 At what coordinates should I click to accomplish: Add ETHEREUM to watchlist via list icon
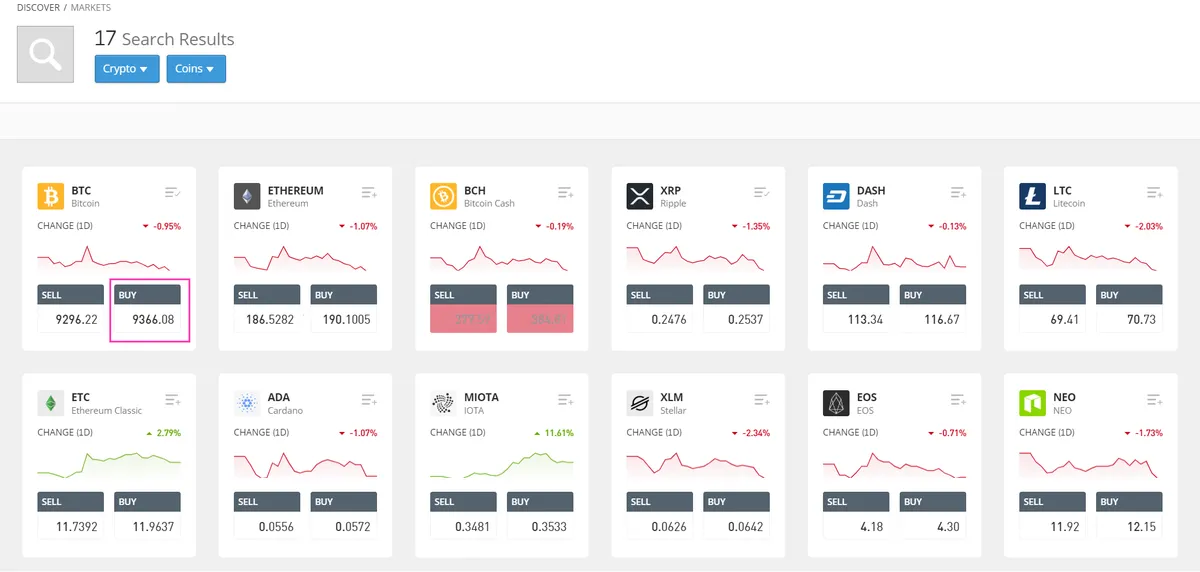click(x=369, y=192)
